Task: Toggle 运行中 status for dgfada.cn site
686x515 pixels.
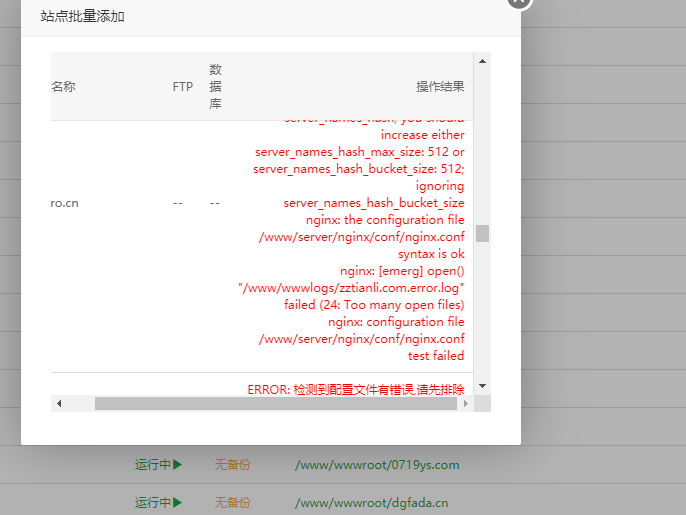Action: point(158,502)
